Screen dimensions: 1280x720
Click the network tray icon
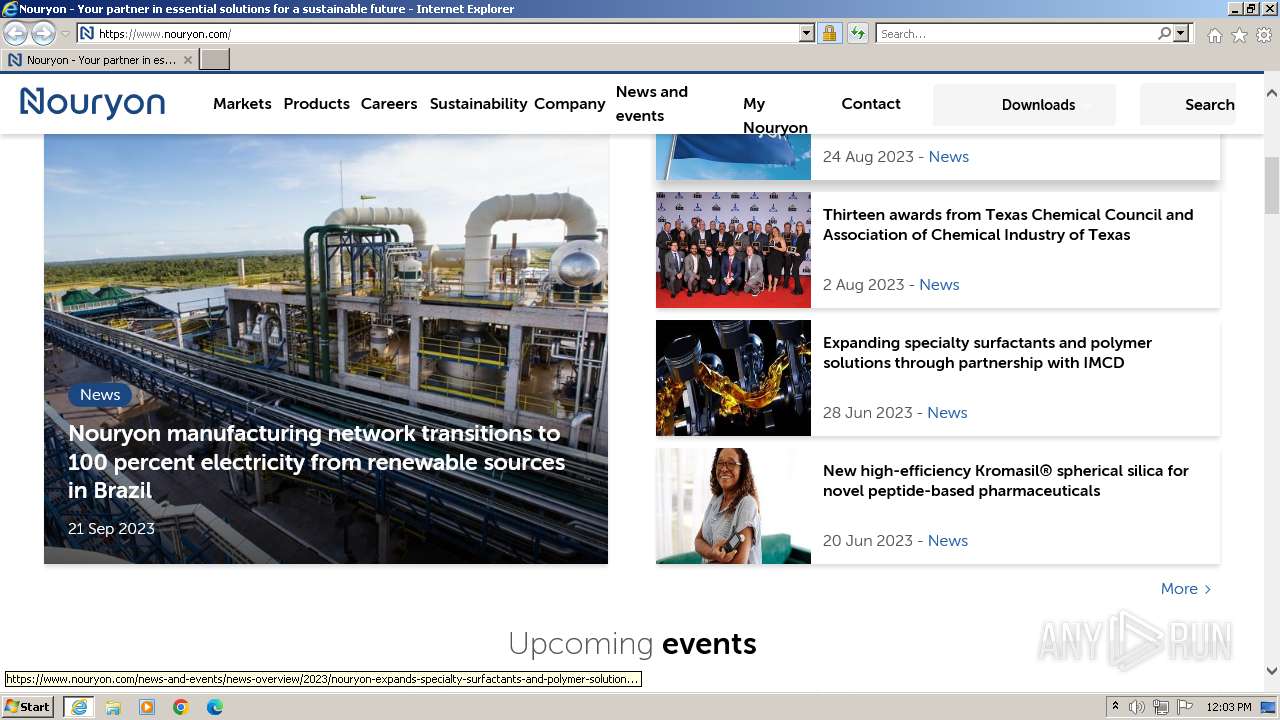1161,707
